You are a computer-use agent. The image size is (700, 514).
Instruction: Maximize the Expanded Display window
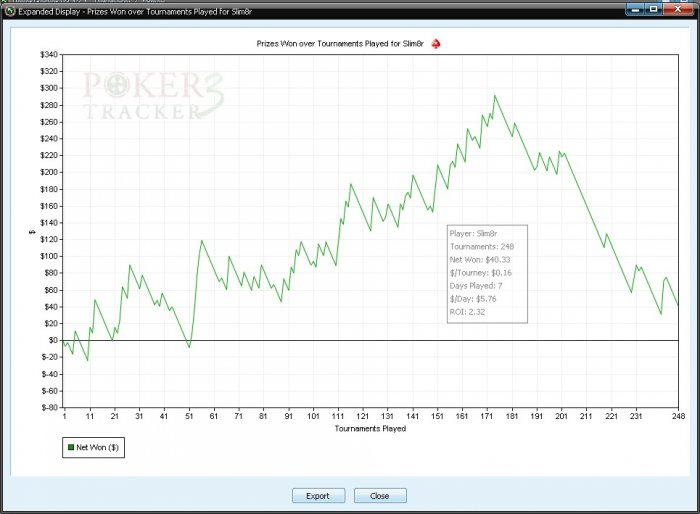click(653, 8)
